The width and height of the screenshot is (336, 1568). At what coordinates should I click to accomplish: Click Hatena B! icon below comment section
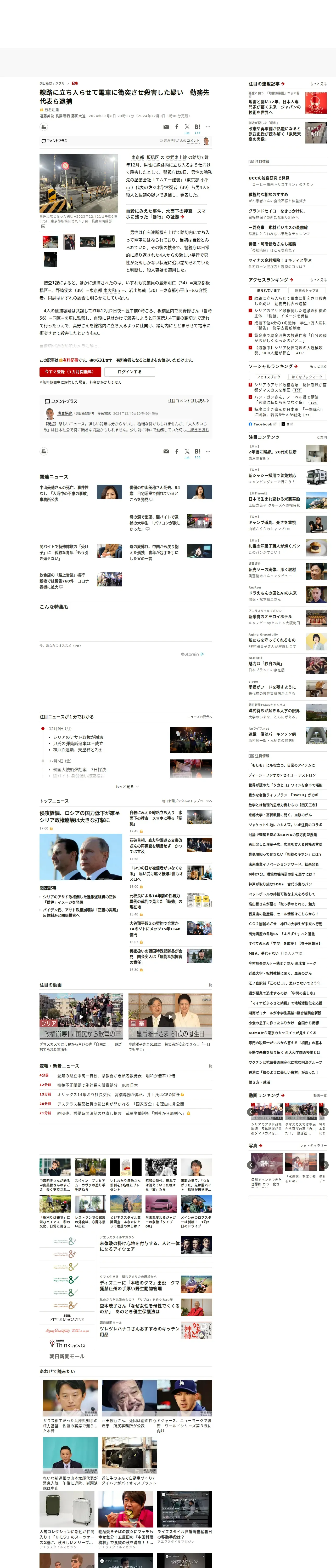tap(197, 451)
